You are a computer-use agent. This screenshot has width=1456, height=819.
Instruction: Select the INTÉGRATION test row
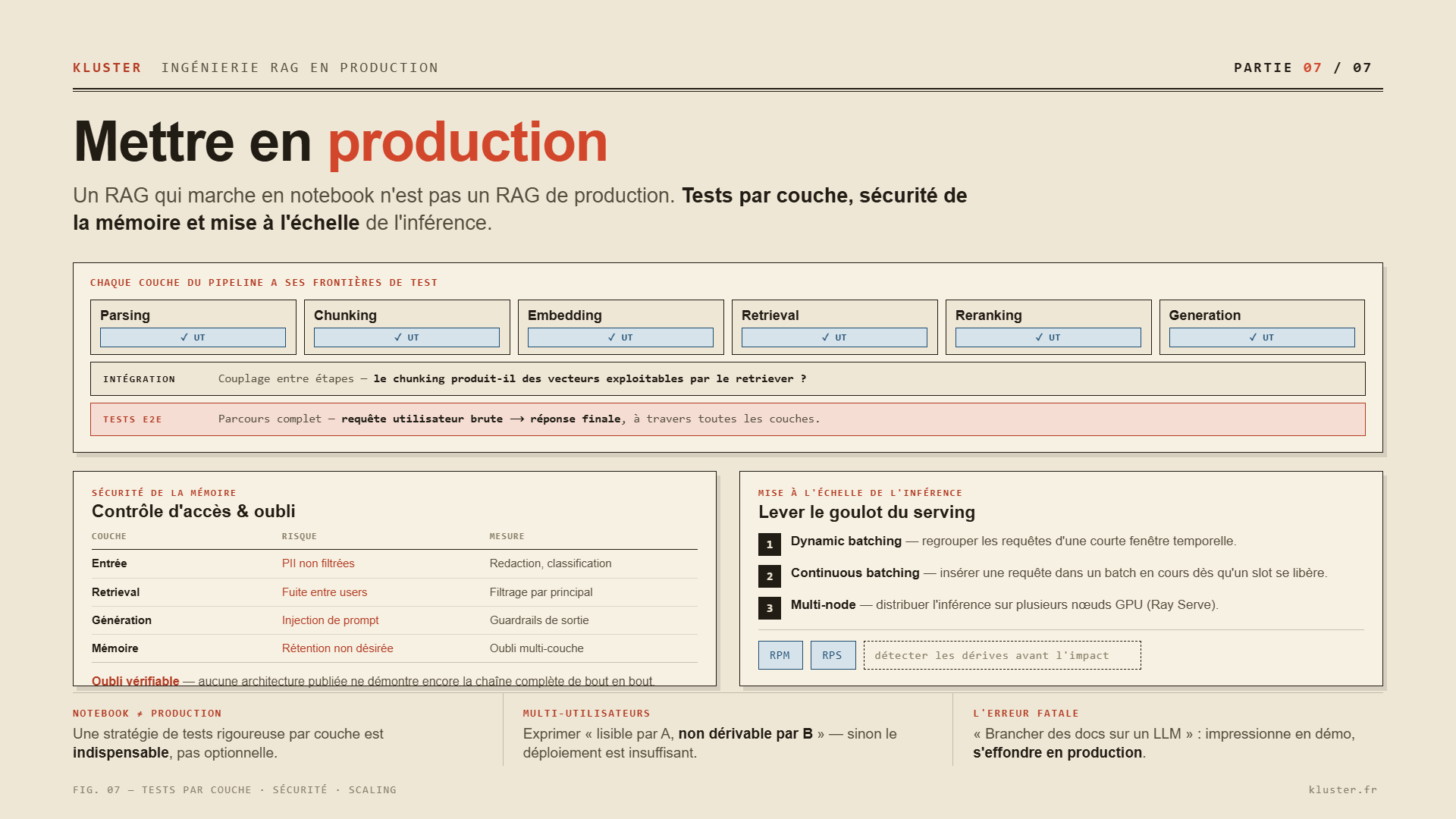point(728,378)
